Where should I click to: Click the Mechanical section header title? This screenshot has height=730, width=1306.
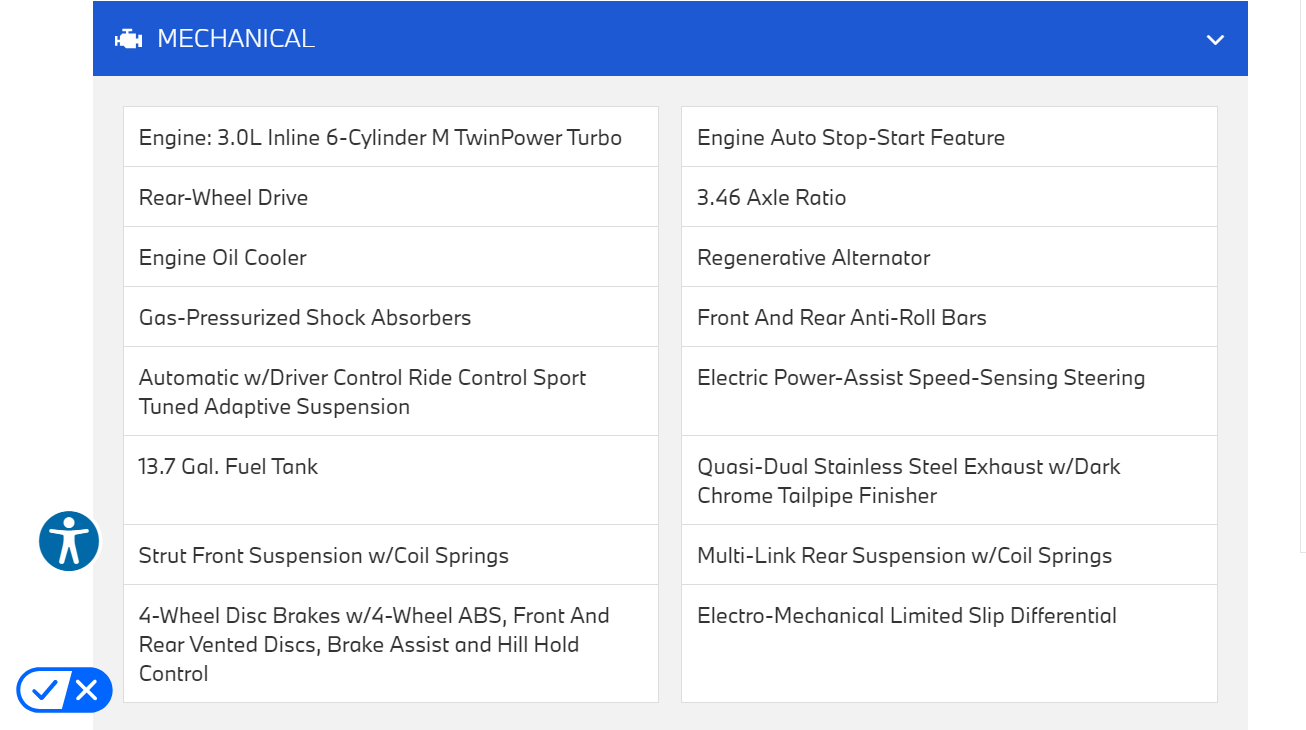tap(236, 39)
